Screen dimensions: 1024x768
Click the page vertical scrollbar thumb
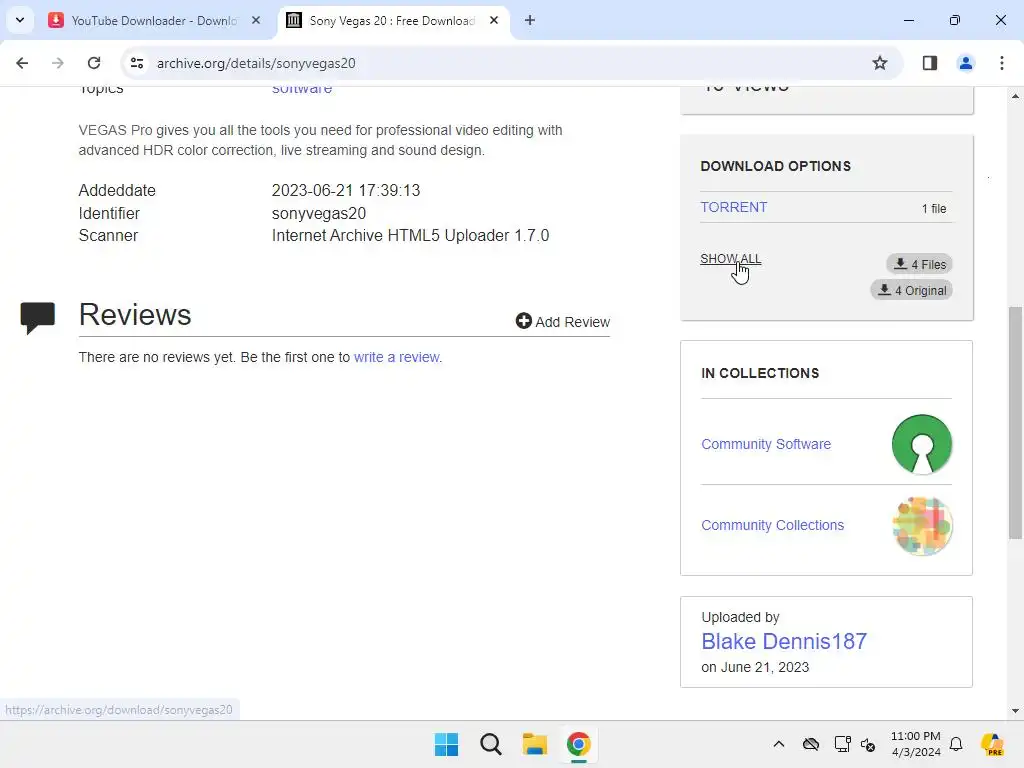click(1015, 422)
